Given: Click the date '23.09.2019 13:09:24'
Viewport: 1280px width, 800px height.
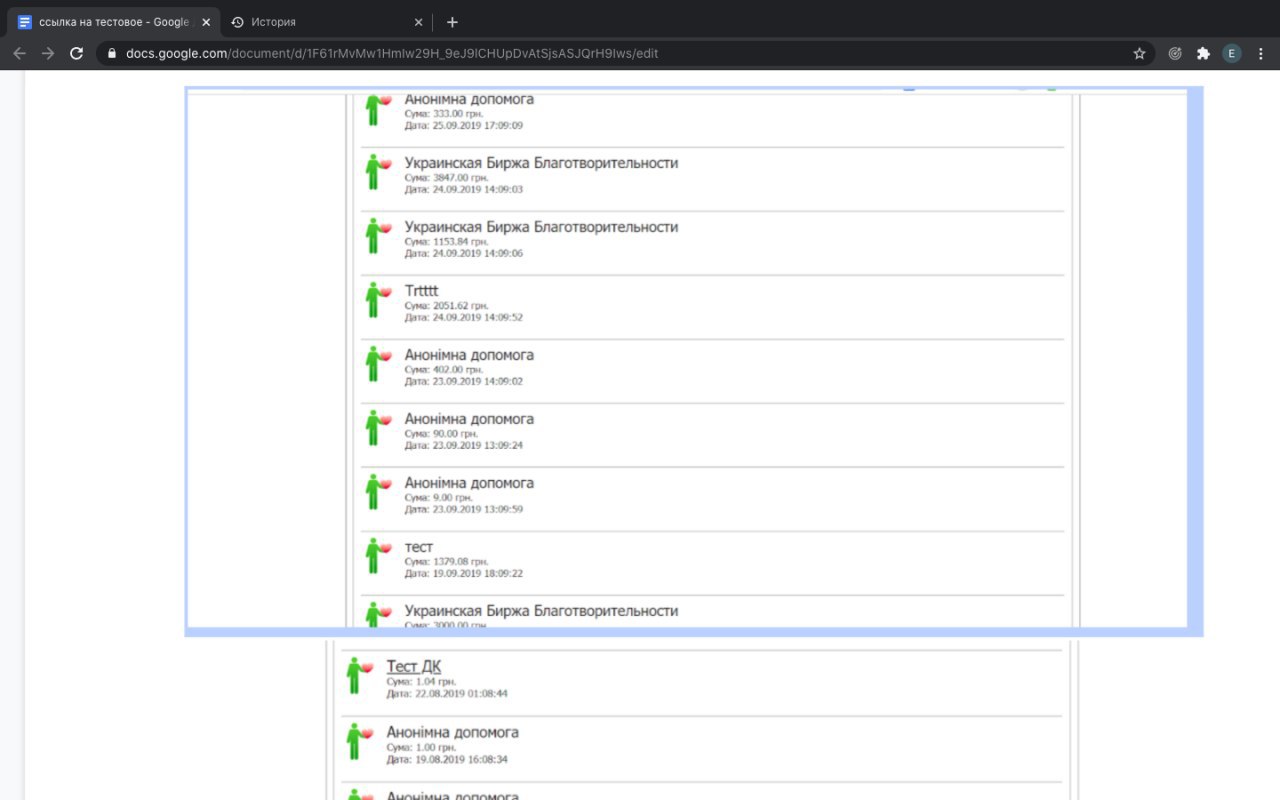Looking at the screenshot, I should coord(478,446).
